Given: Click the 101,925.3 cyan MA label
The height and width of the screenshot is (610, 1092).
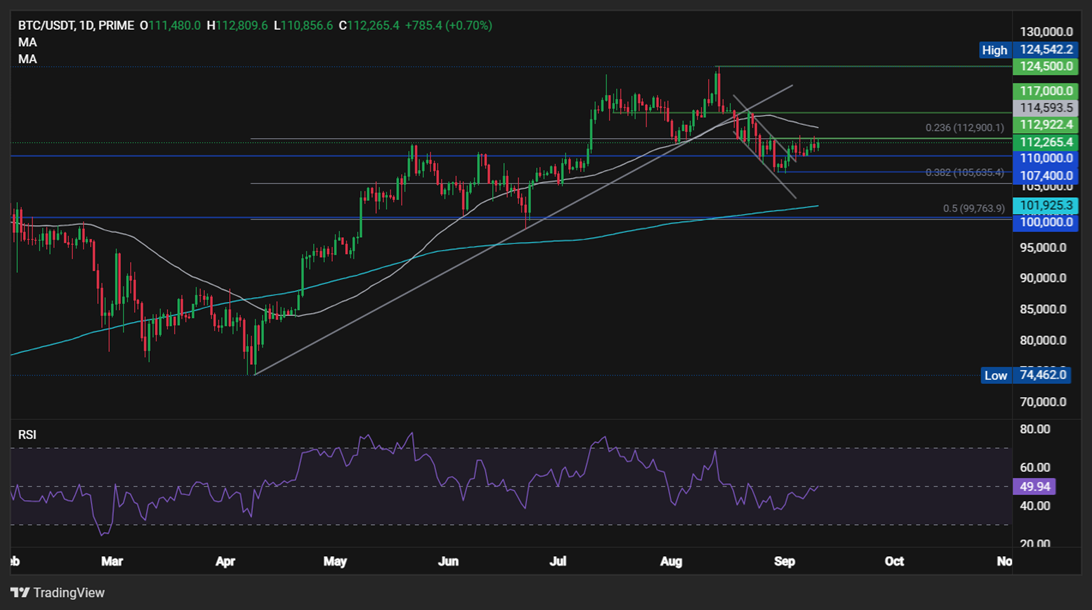Looking at the screenshot, I should (x=1046, y=205).
